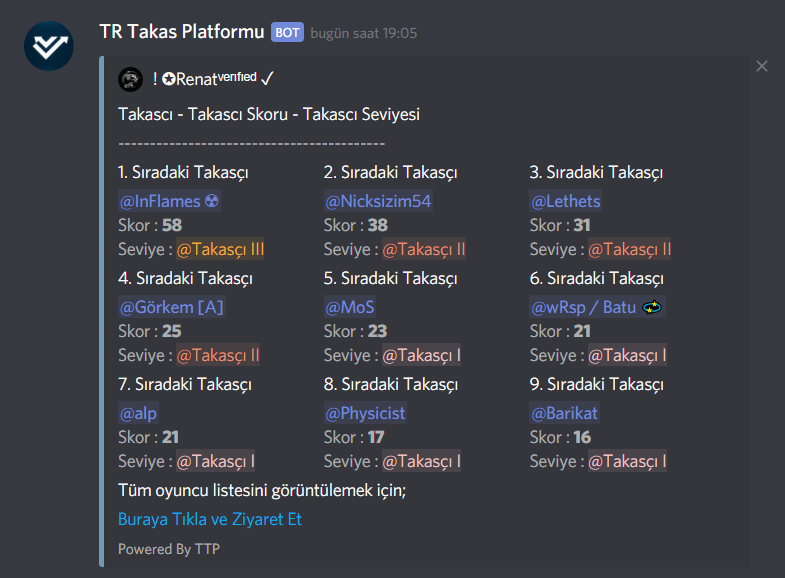Open the TR Takas Platformu username

(x=182, y=32)
